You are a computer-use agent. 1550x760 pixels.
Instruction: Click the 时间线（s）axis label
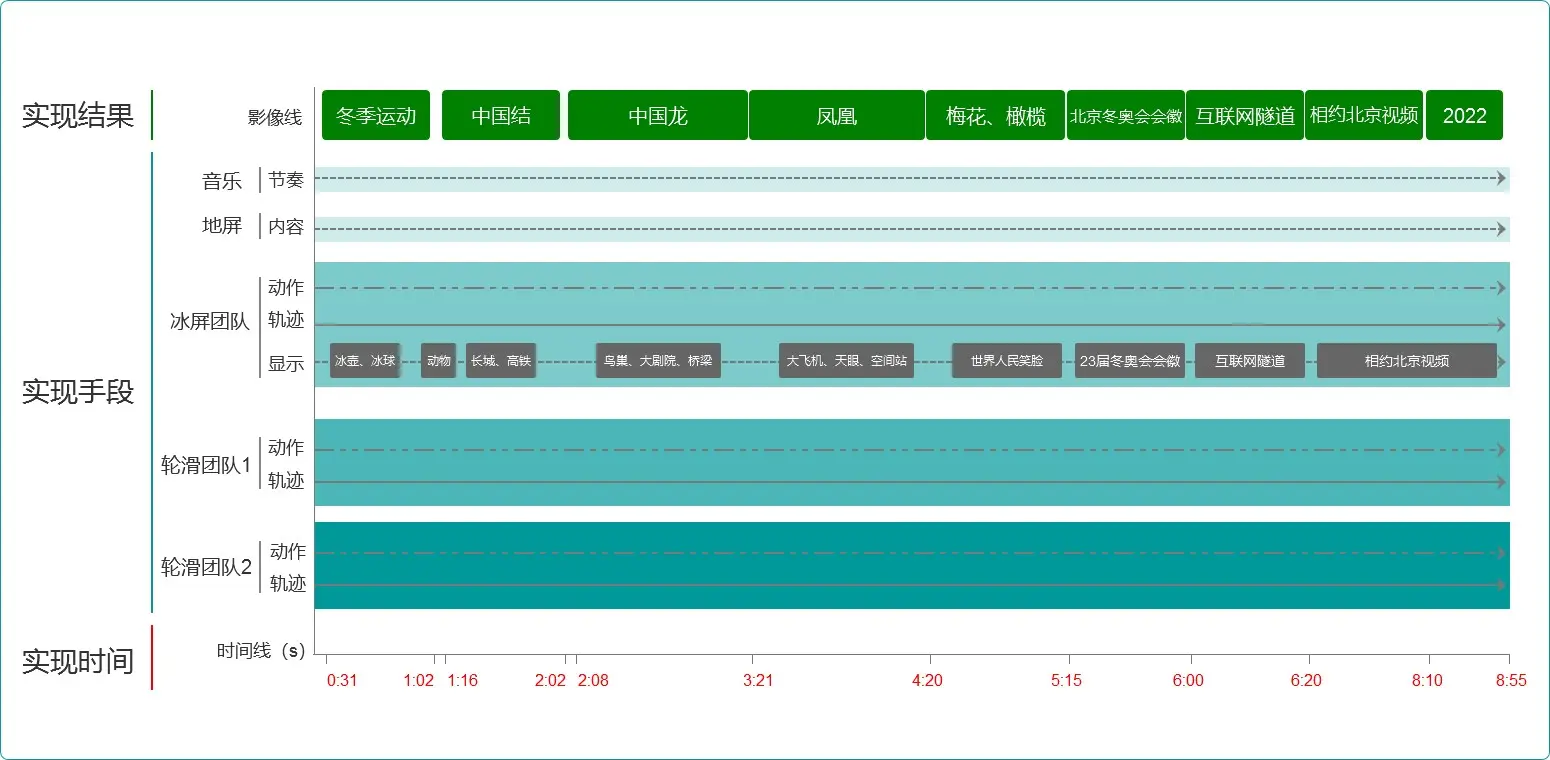pos(261,651)
